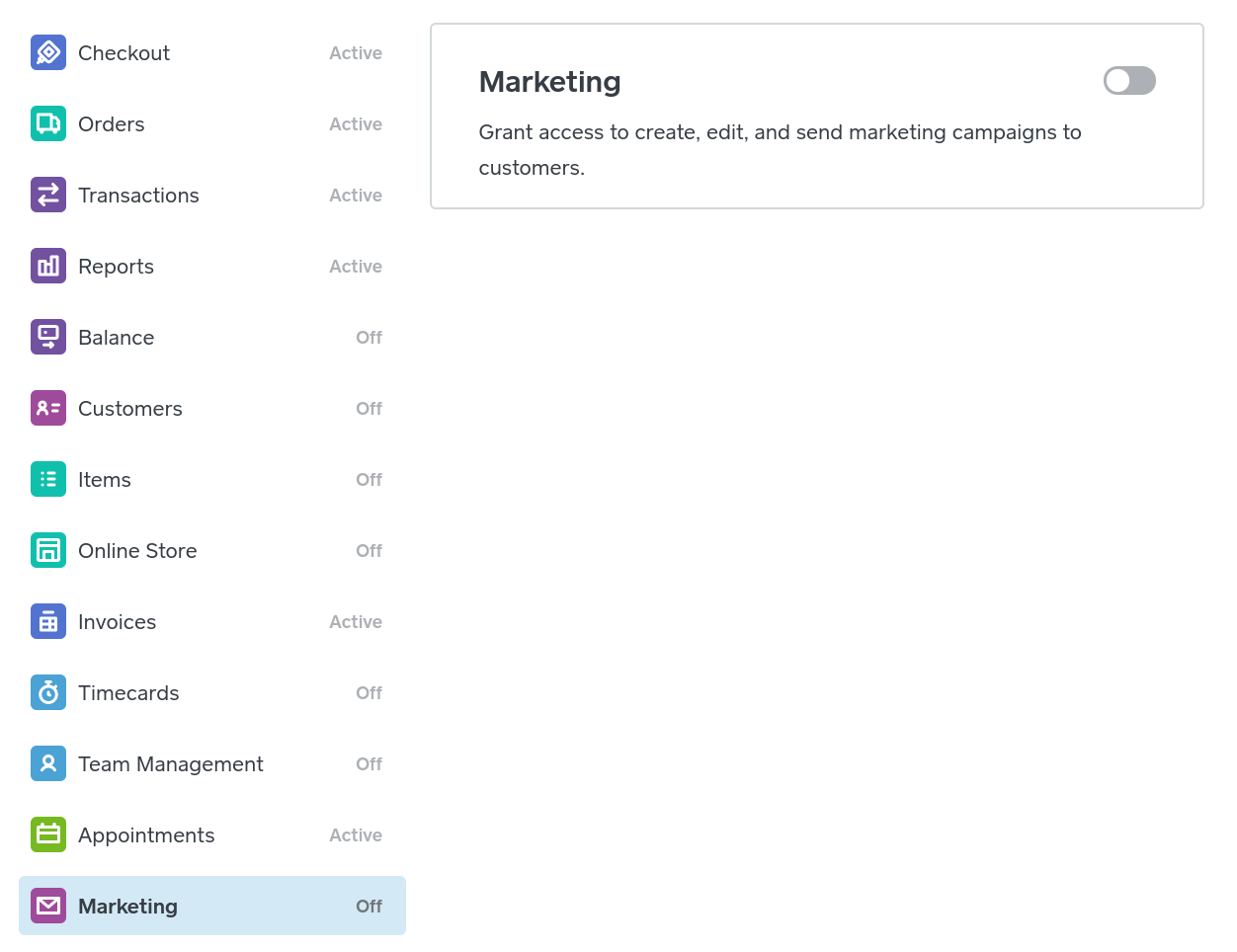The width and height of the screenshot is (1237, 952).
Task: Click the Checkout permission icon
Action: (x=48, y=52)
